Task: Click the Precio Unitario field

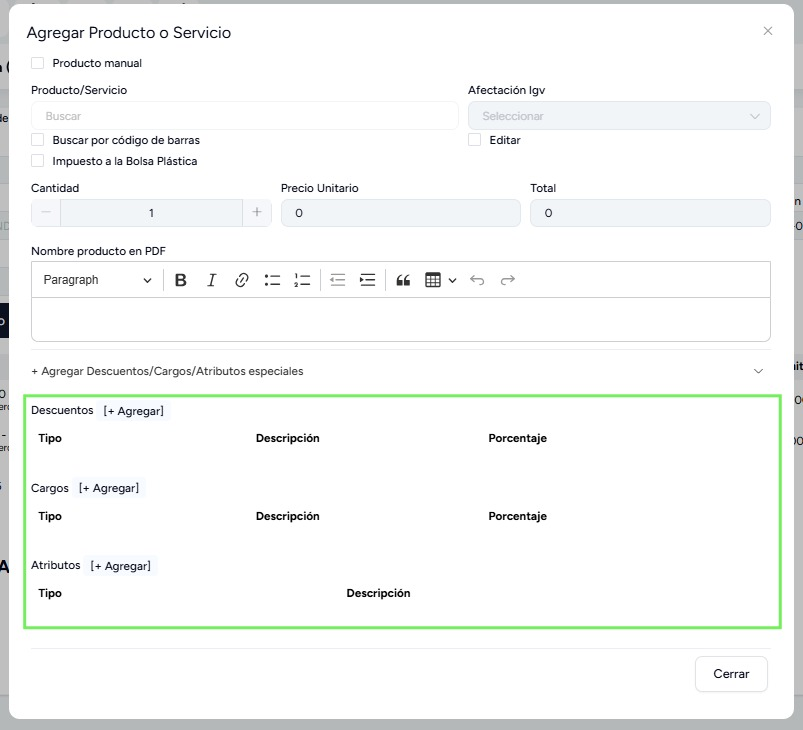Action: click(400, 213)
